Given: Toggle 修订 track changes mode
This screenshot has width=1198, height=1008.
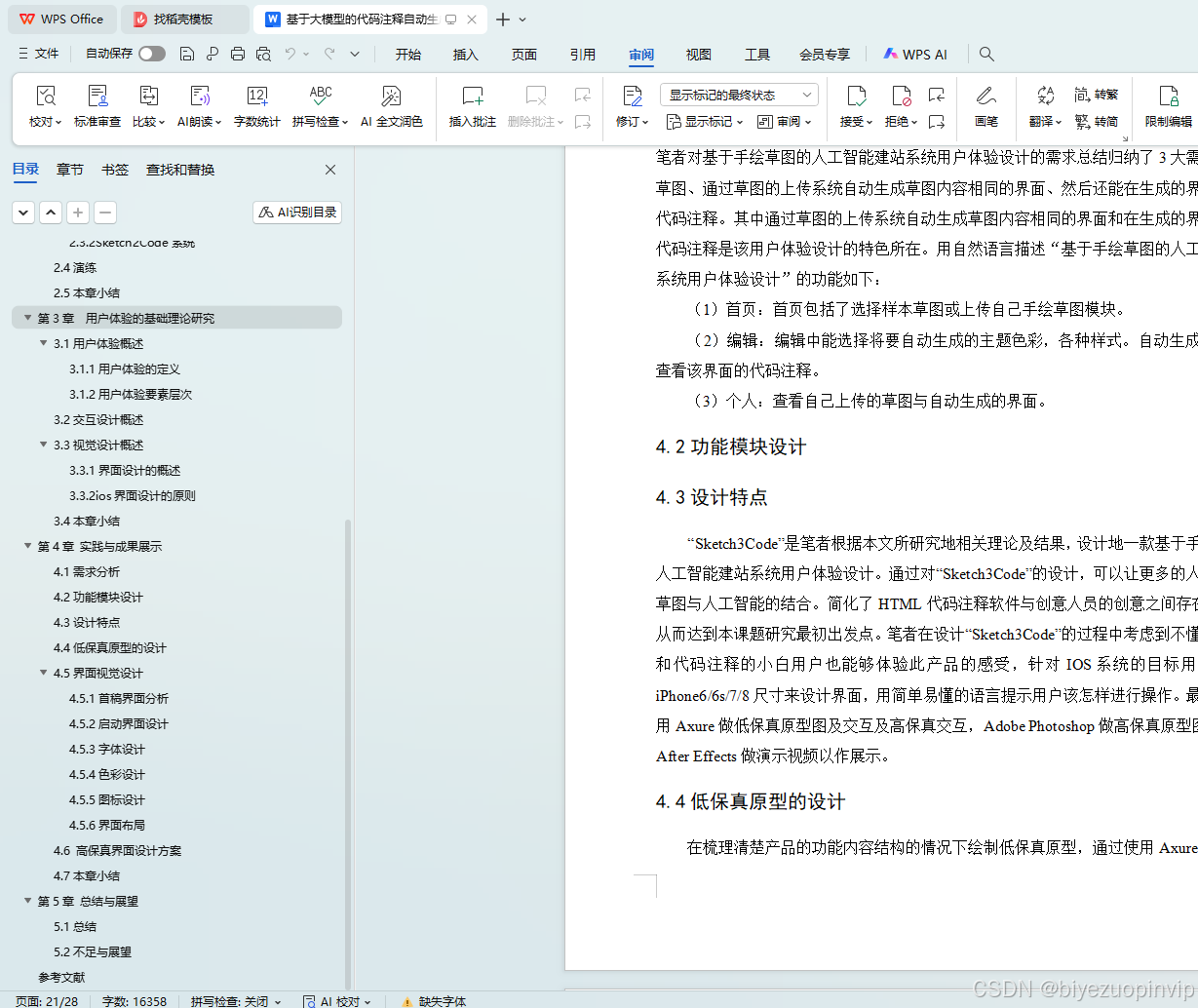Looking at the screenshot, I should click(630, 105).
